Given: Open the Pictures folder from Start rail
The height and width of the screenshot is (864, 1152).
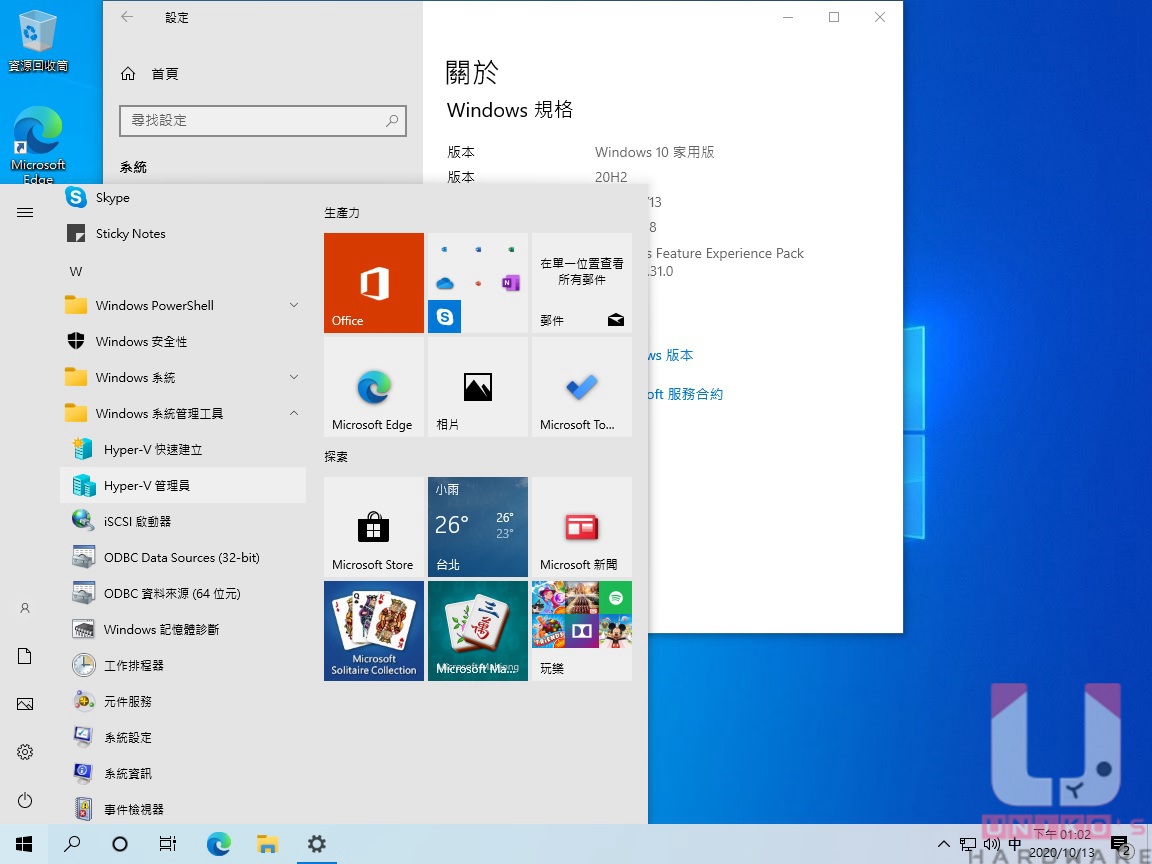Looking at the screenshot, I should (x=25, y=704).
